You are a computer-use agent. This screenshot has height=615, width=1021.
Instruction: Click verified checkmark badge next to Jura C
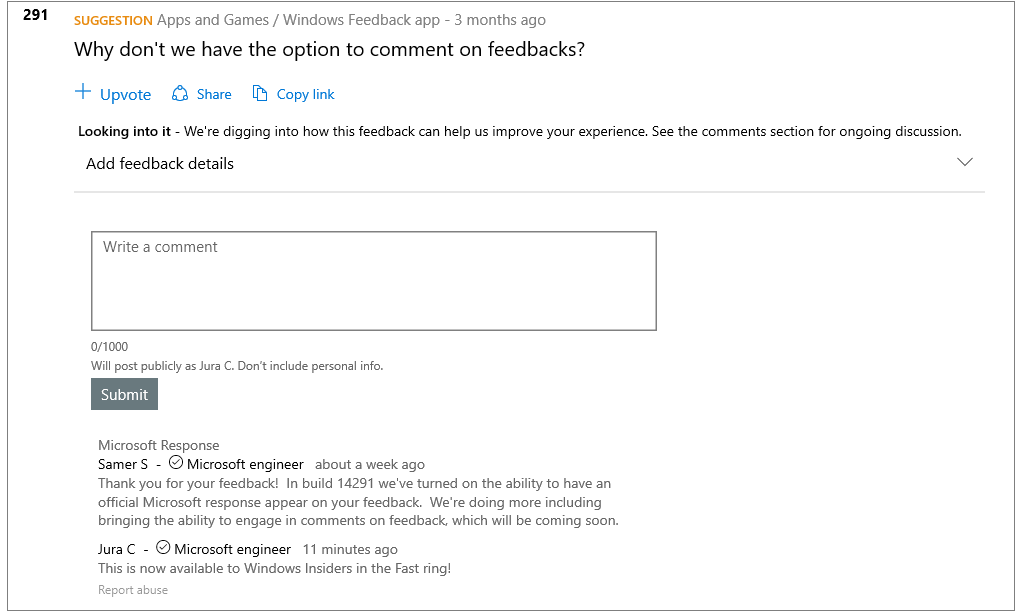(163, 547)
